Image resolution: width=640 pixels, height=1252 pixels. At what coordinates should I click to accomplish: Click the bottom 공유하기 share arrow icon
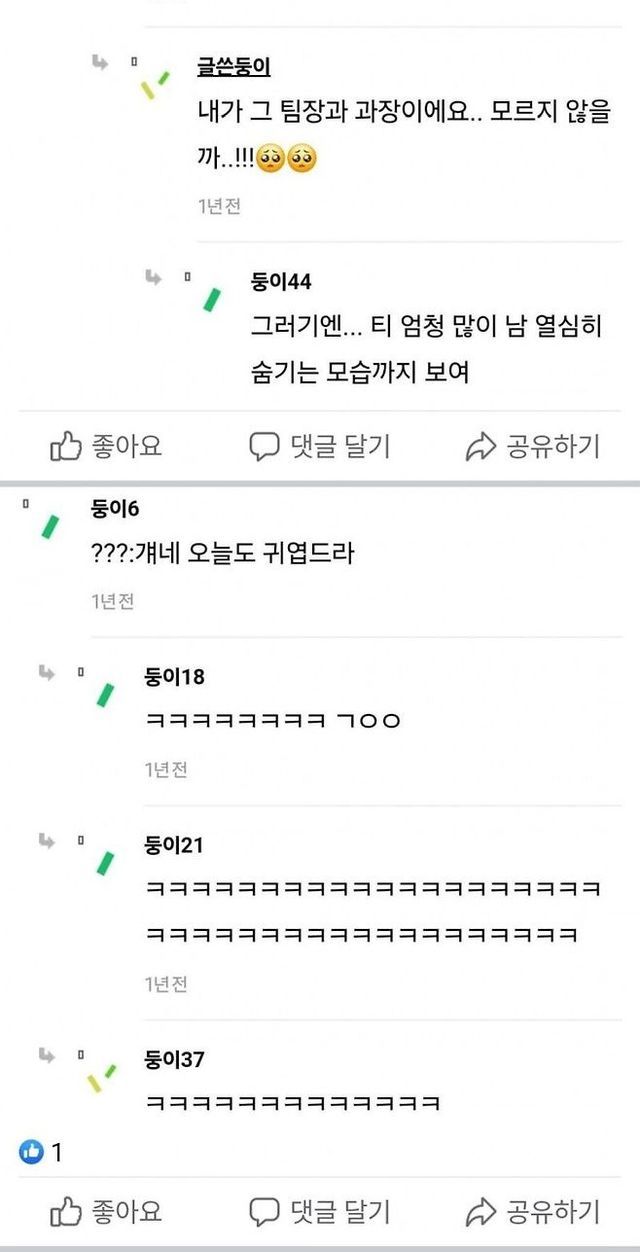click(481, 1213)
